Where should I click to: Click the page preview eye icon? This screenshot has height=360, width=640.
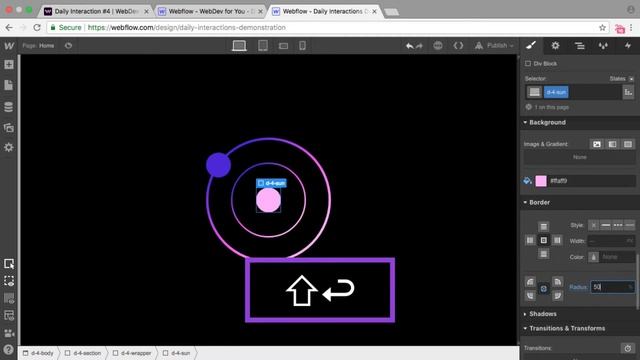(x=68, y=46)
